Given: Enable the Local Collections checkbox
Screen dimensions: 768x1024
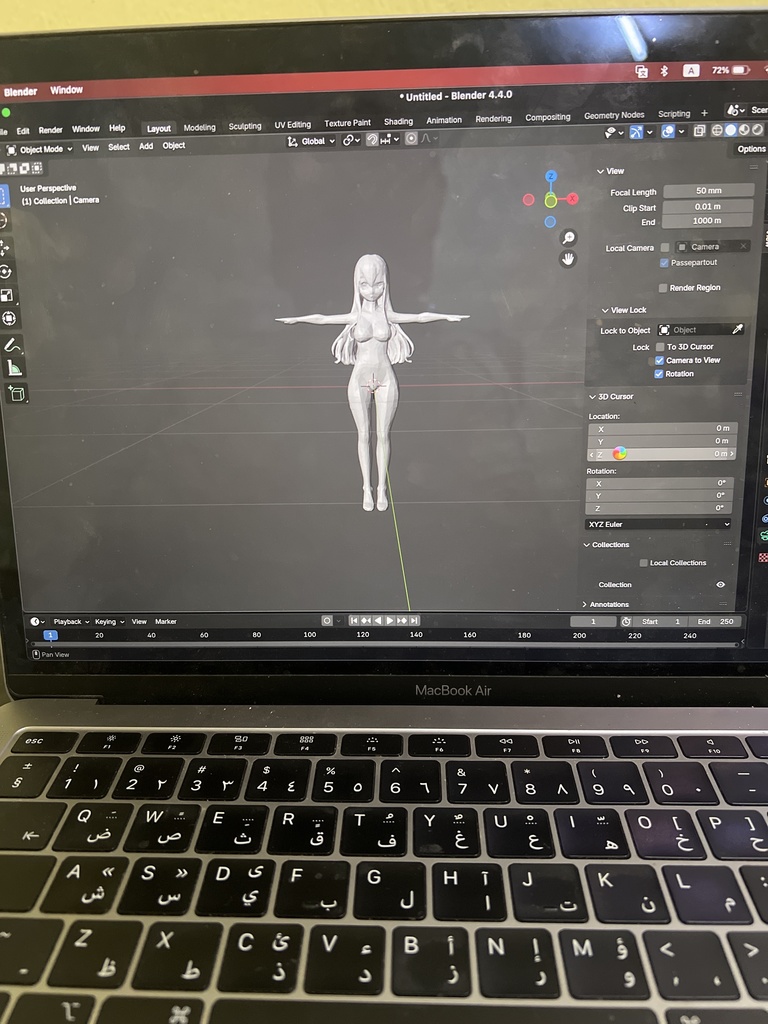Looking at the screenshot, I should click(x=643, y=563).
